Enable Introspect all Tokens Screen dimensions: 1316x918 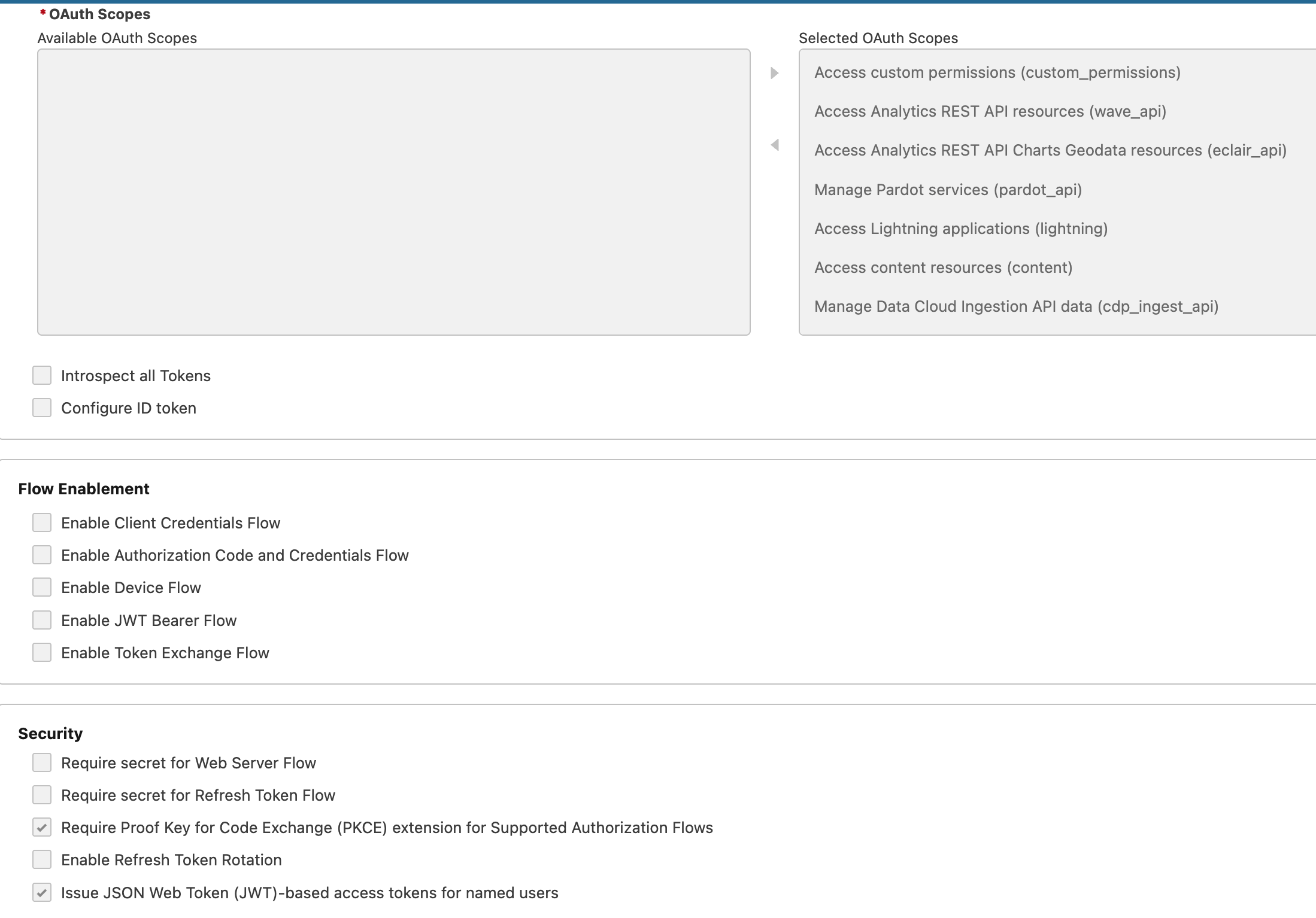coord(41,375)
